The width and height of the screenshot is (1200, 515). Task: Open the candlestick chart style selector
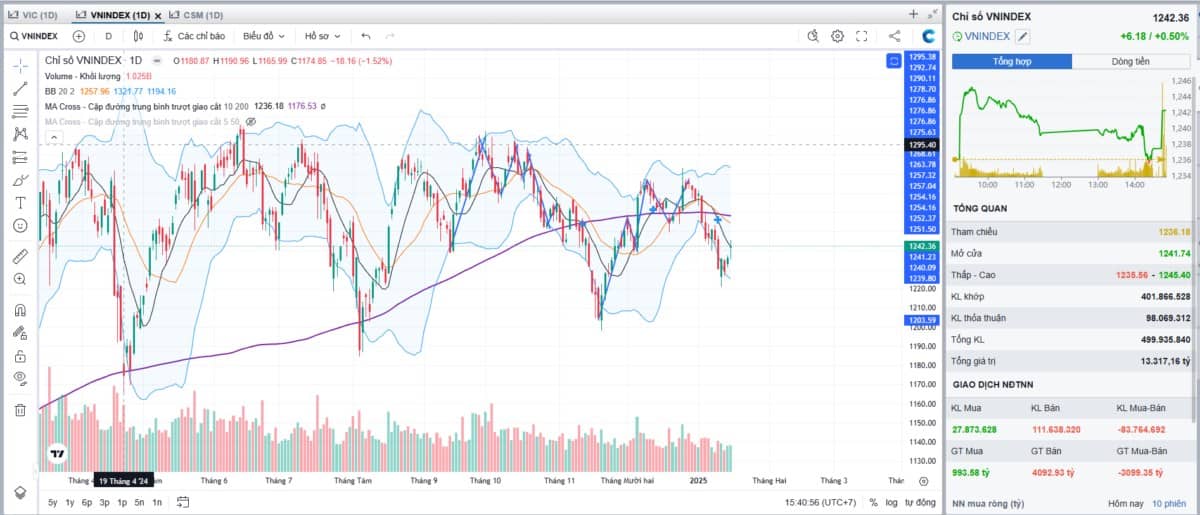(139, 36)
